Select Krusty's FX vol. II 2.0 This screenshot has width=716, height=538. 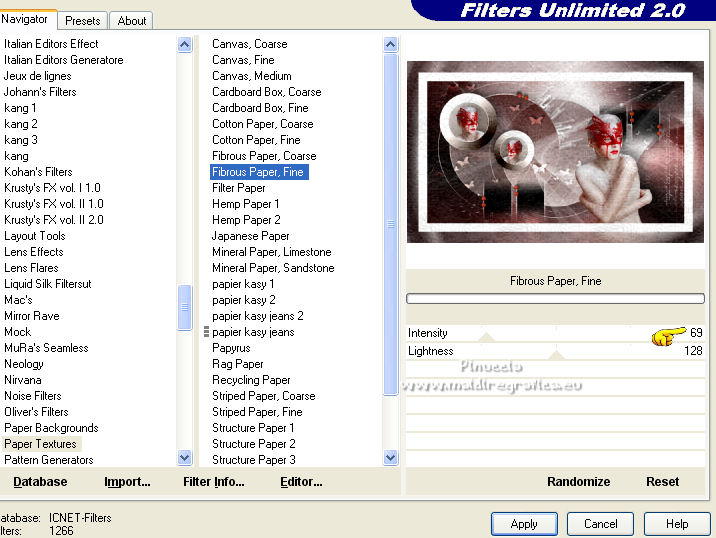point(54,220)
